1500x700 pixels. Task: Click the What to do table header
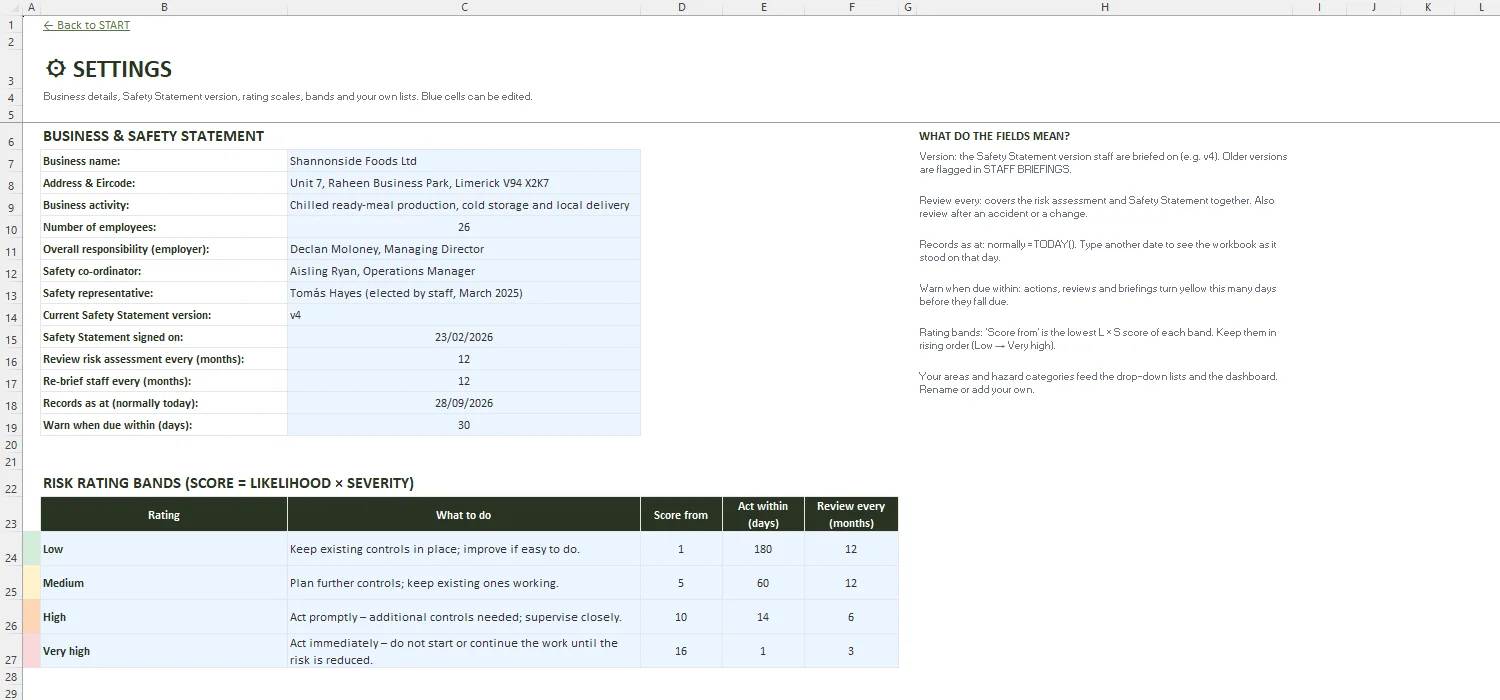point(463,515)
